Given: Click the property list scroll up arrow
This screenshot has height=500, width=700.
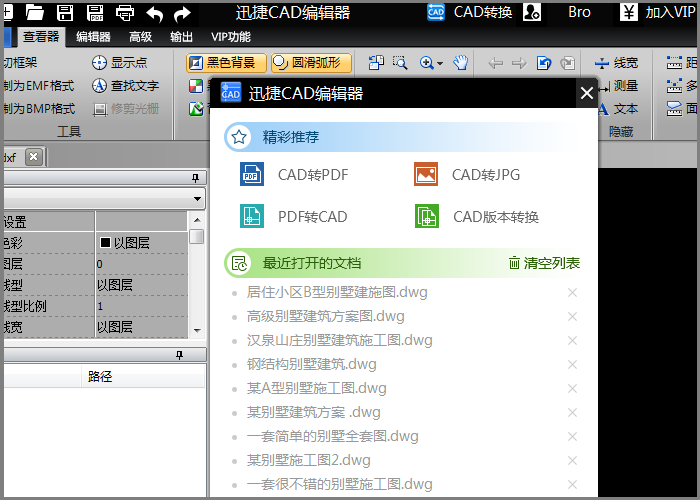Looking at the screenshot, I should coord(197,220).
